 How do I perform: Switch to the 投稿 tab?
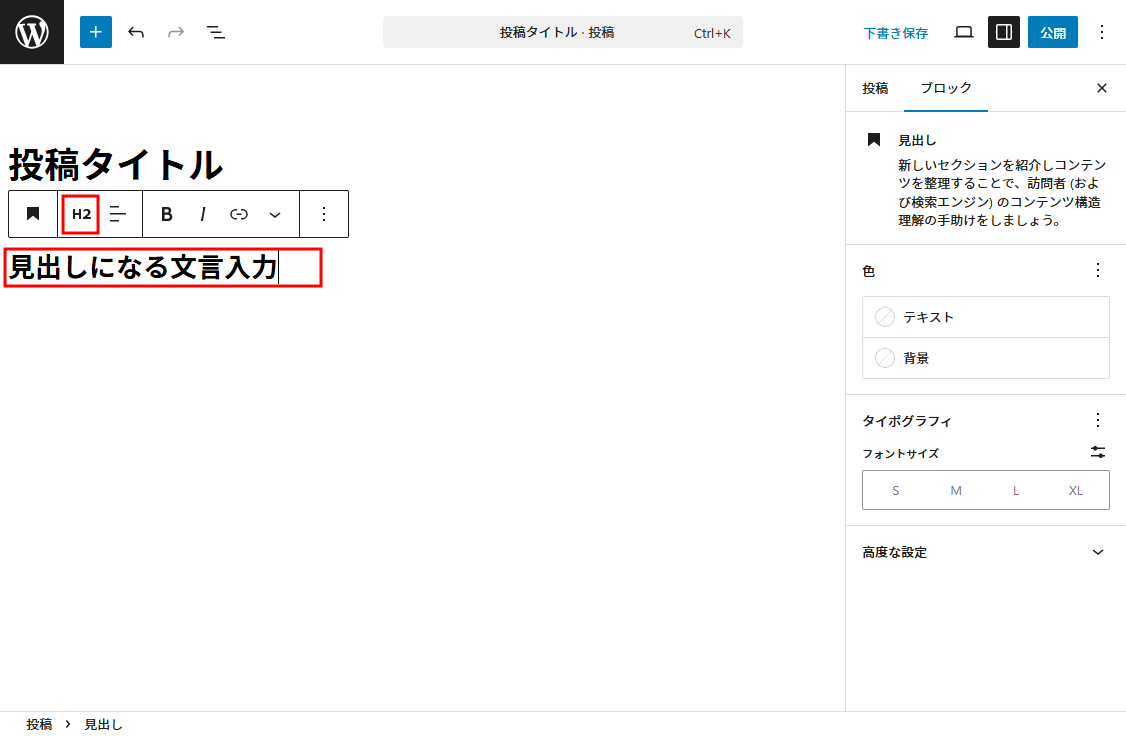pos(875,88)
